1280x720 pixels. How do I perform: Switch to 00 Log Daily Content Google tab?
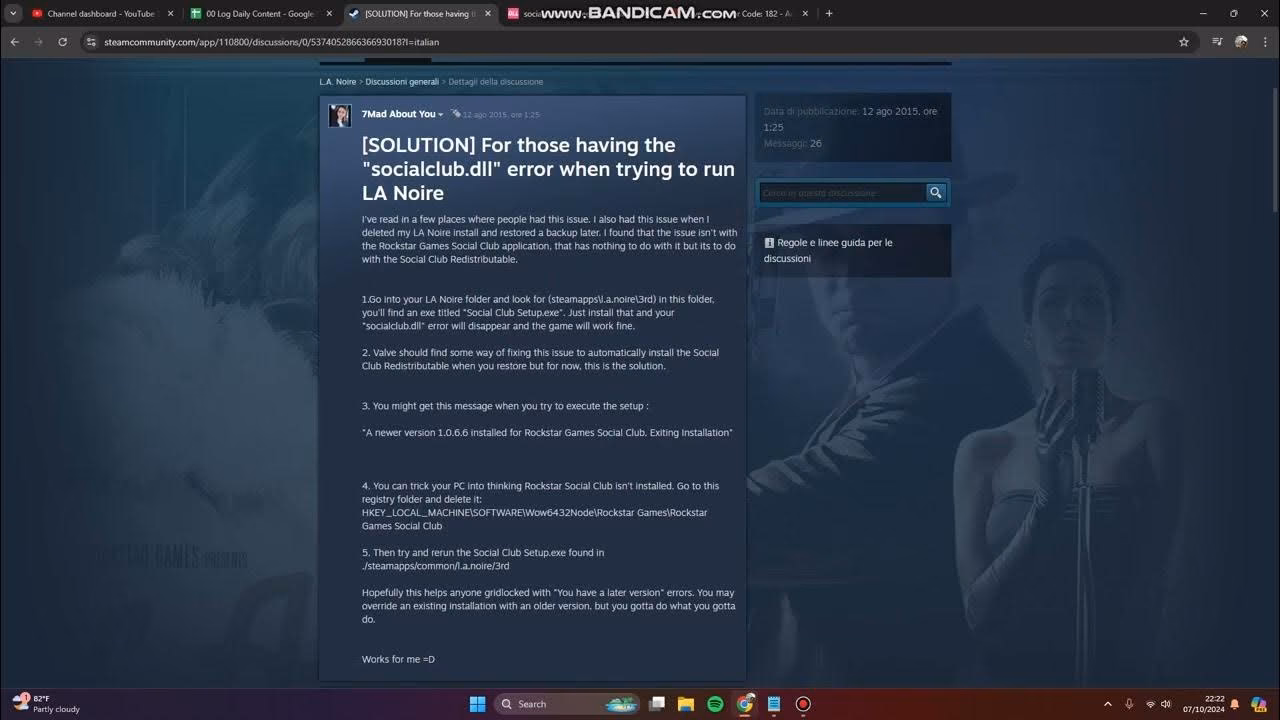tap(260, 14)
